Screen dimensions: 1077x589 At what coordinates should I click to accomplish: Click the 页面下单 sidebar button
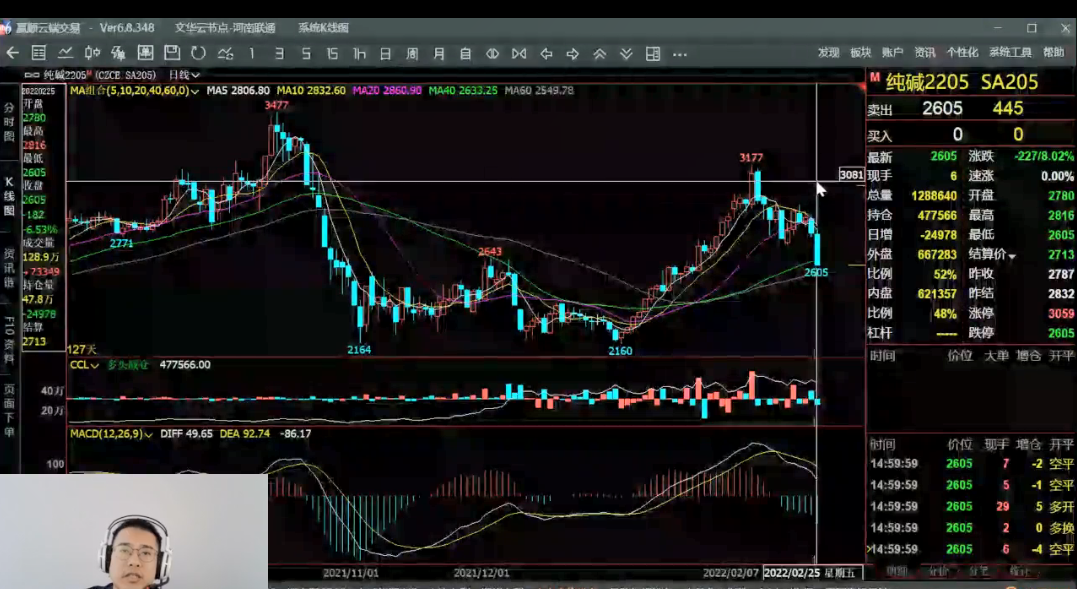click(x=9, y=410)
